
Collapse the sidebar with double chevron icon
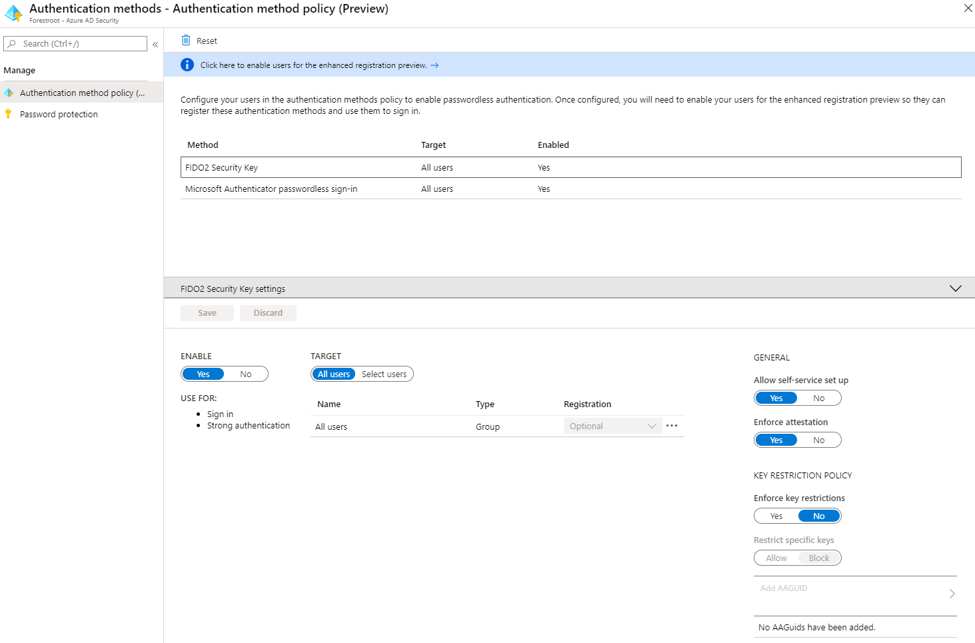[155, 44]
